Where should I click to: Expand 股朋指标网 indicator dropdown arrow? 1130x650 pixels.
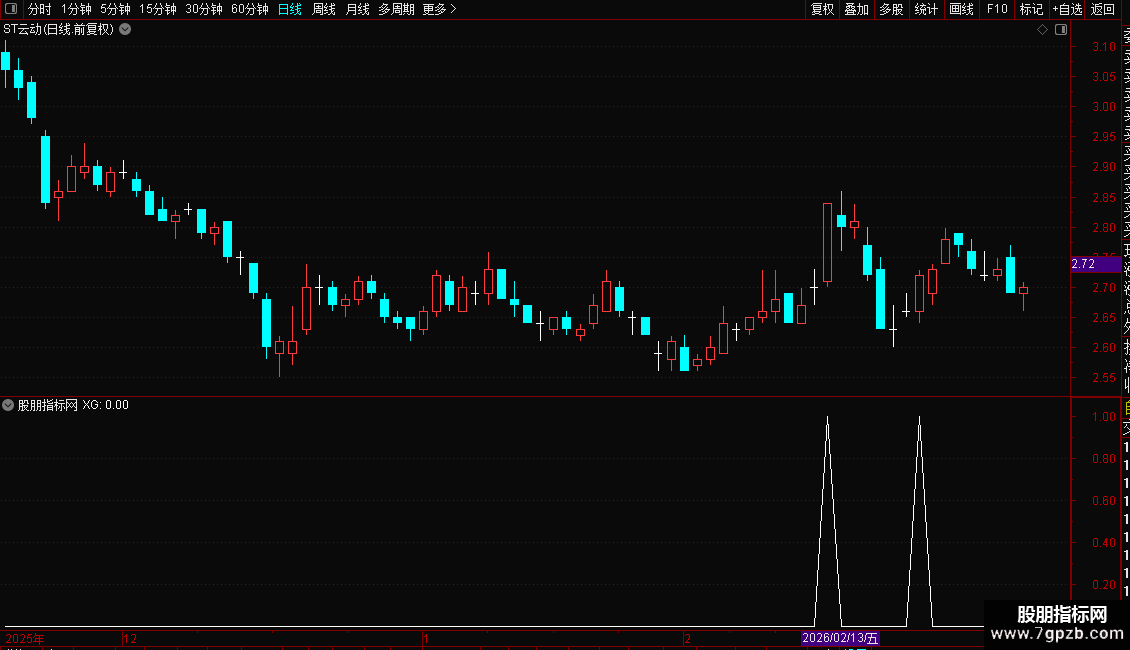(x=8, y=405)
